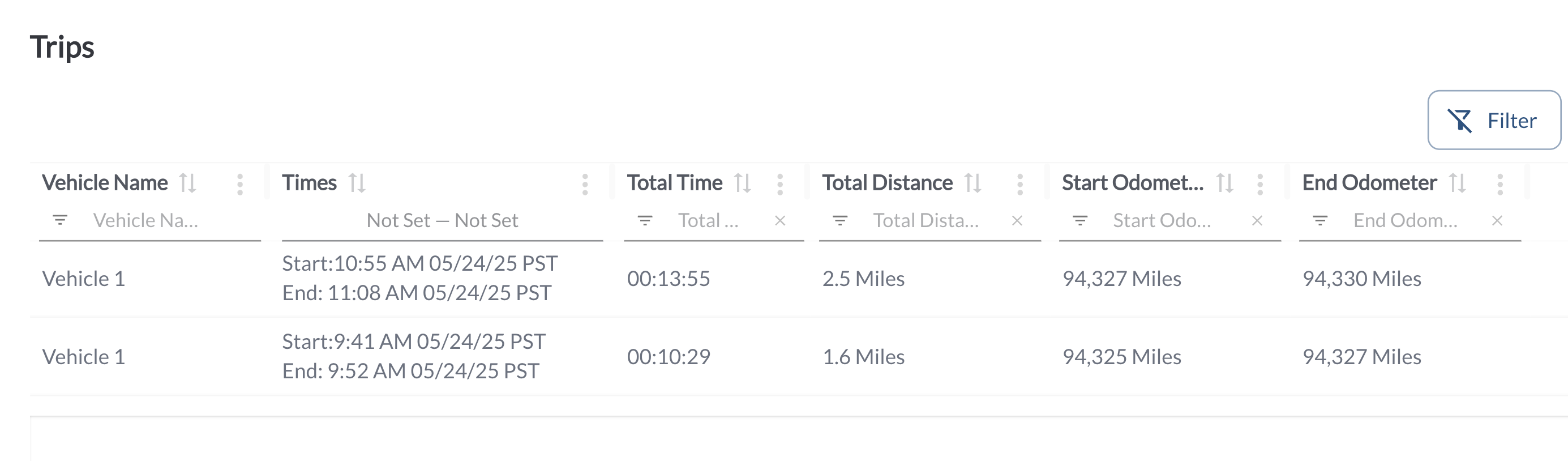
Task: Sort by End Odometer
Action: pos(1457,183)
